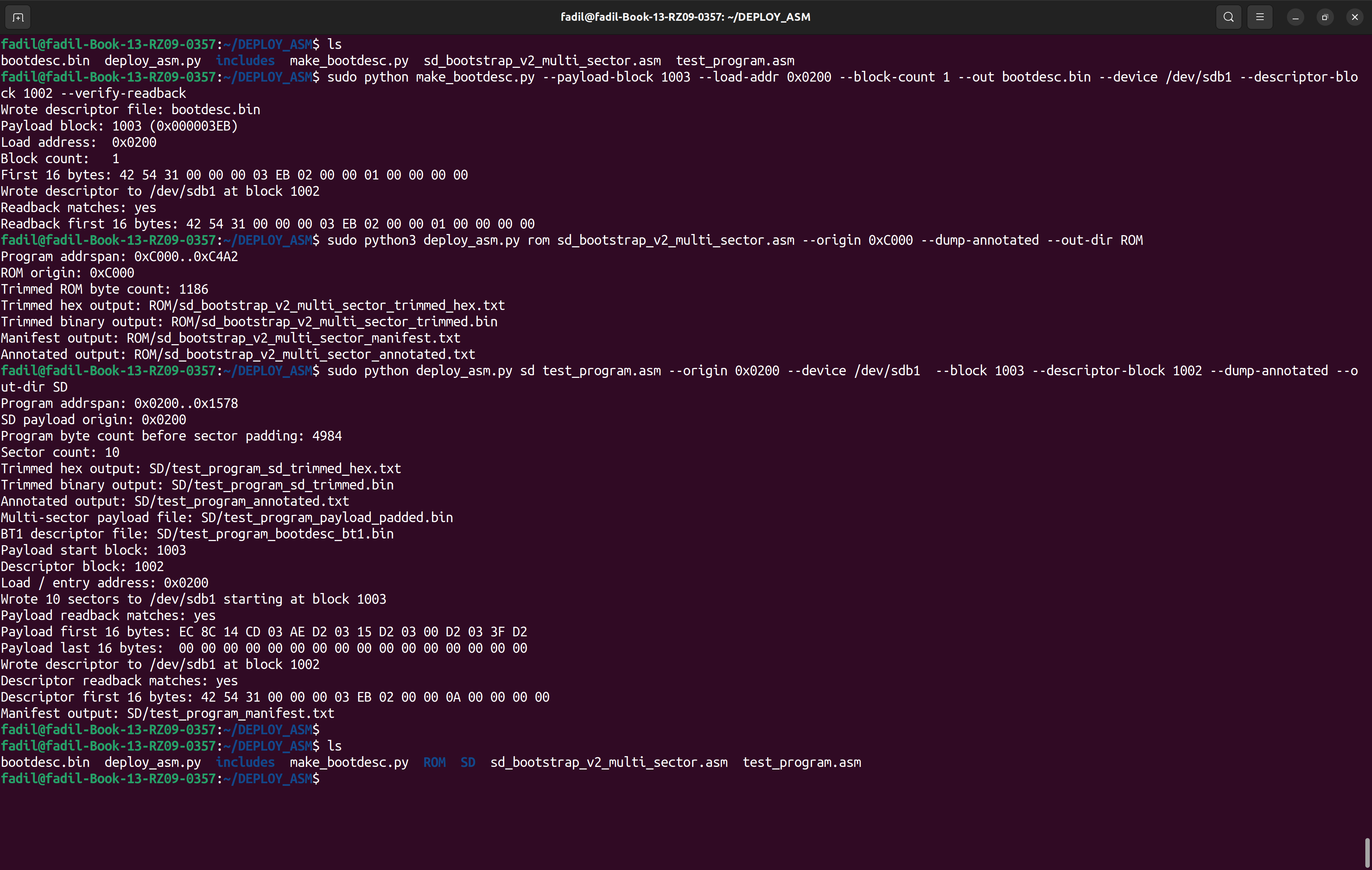1372x870 pixels.
Task: Click the line 'Sector count: 10'
Action: coord(60,452)
